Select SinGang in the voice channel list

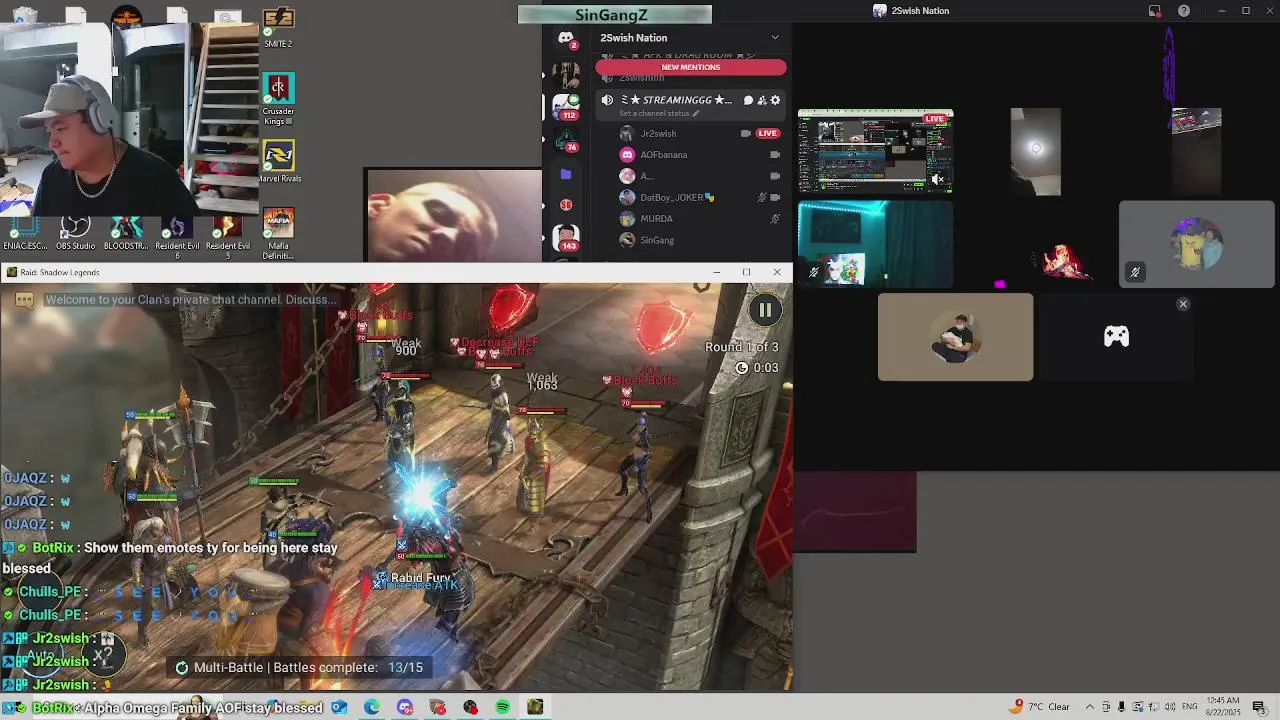pos(657,240)
